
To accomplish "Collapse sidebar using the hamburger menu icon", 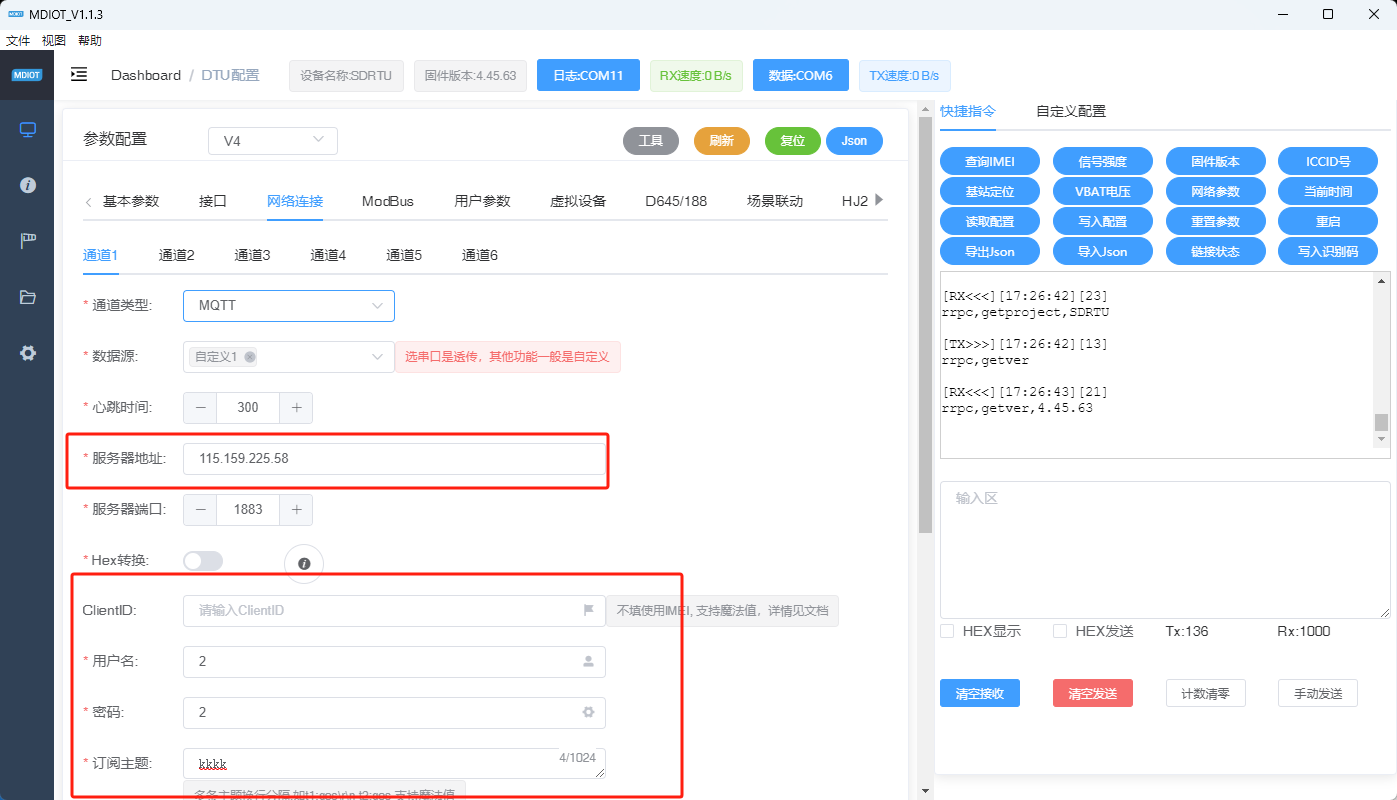I will (79, 75).
